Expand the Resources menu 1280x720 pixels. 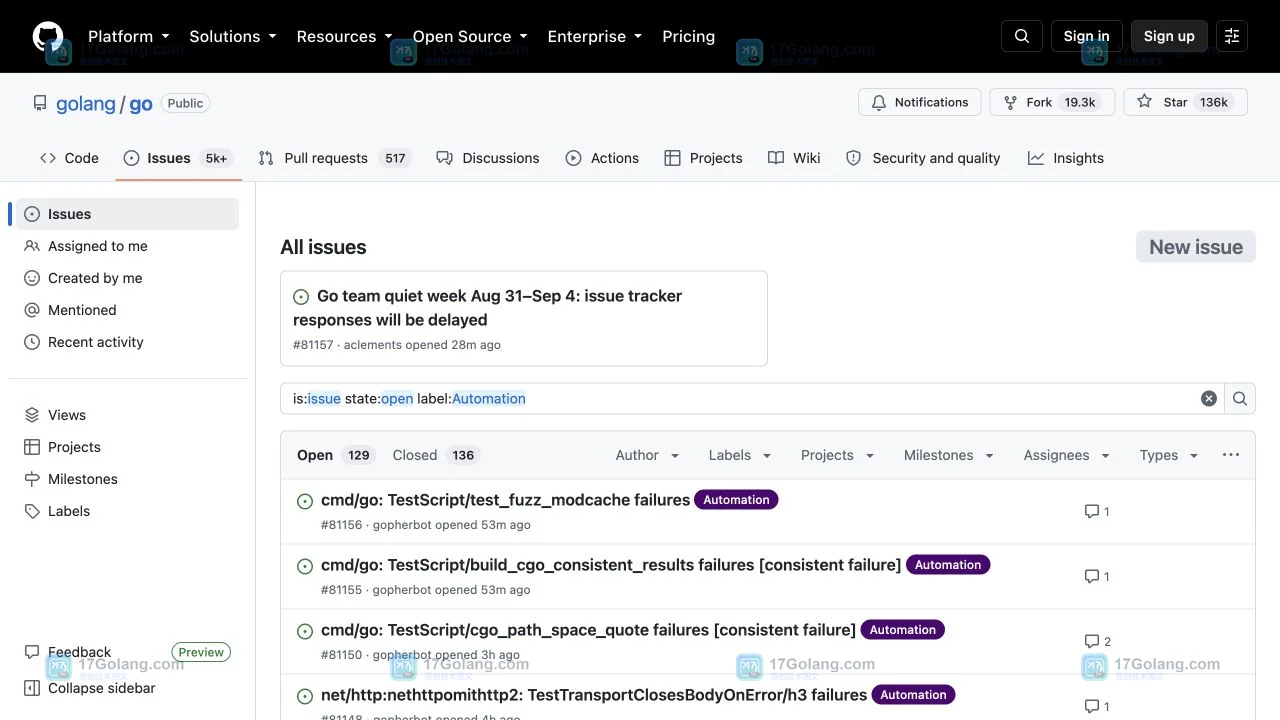click(344, 36)
